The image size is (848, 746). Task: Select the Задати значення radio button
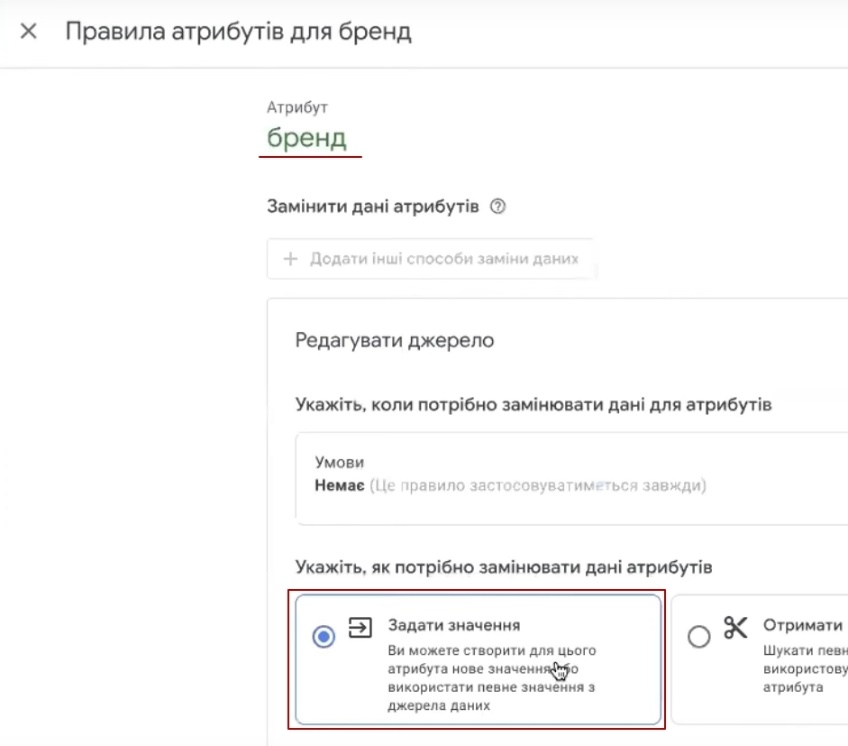coord(323,637)
